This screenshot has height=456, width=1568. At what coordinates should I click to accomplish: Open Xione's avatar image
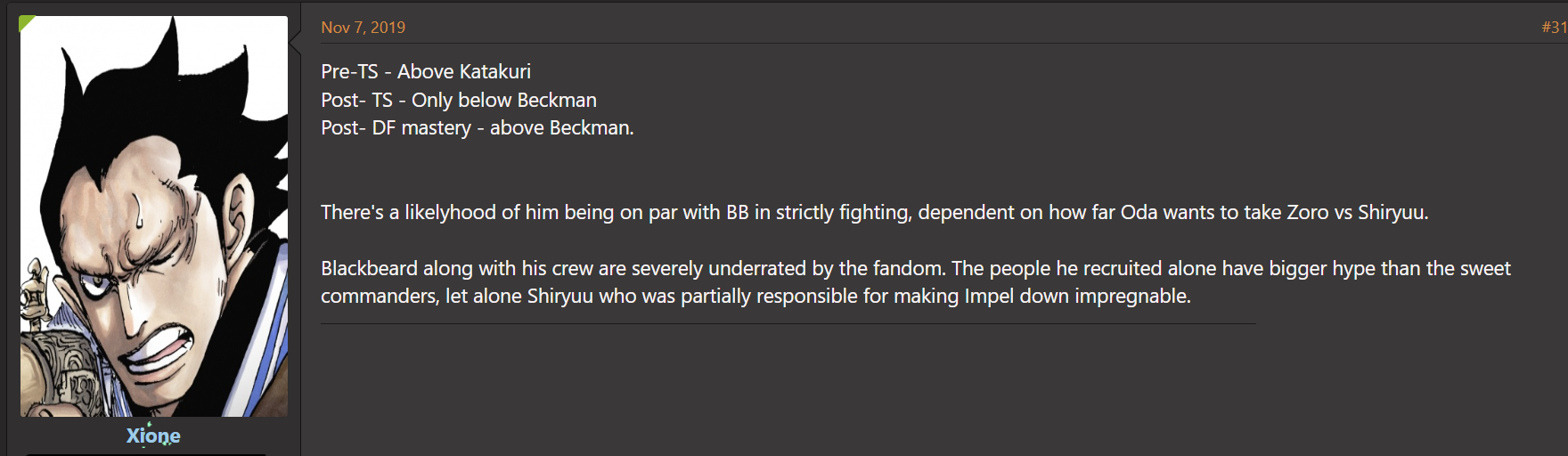coord(154,216)
